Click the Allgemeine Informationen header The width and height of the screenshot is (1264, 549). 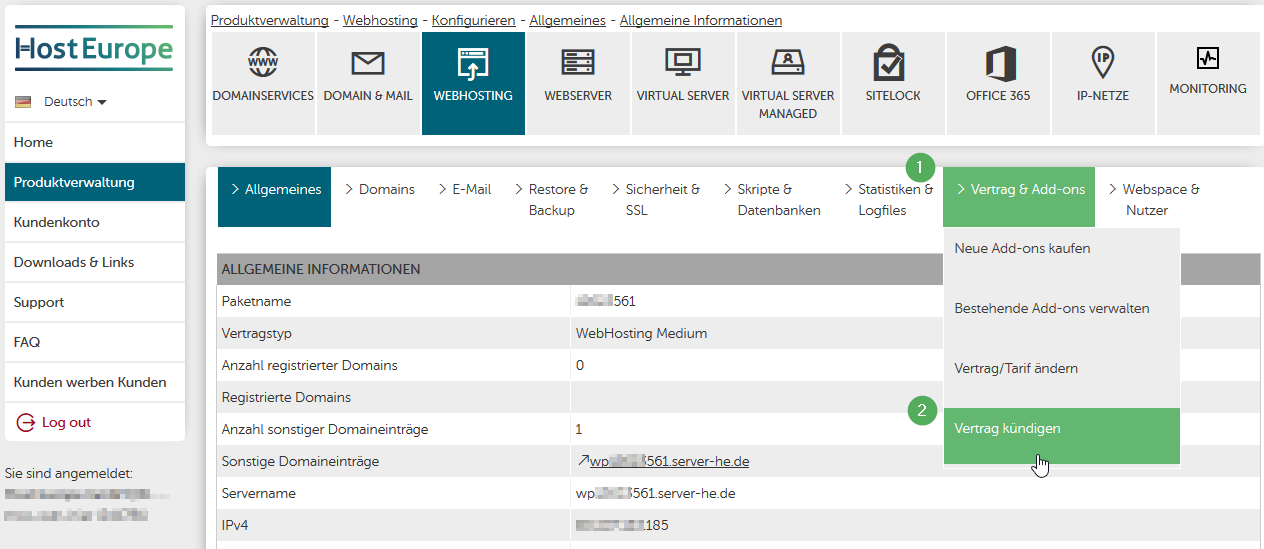pyautogui.click(x=321, y=269)
